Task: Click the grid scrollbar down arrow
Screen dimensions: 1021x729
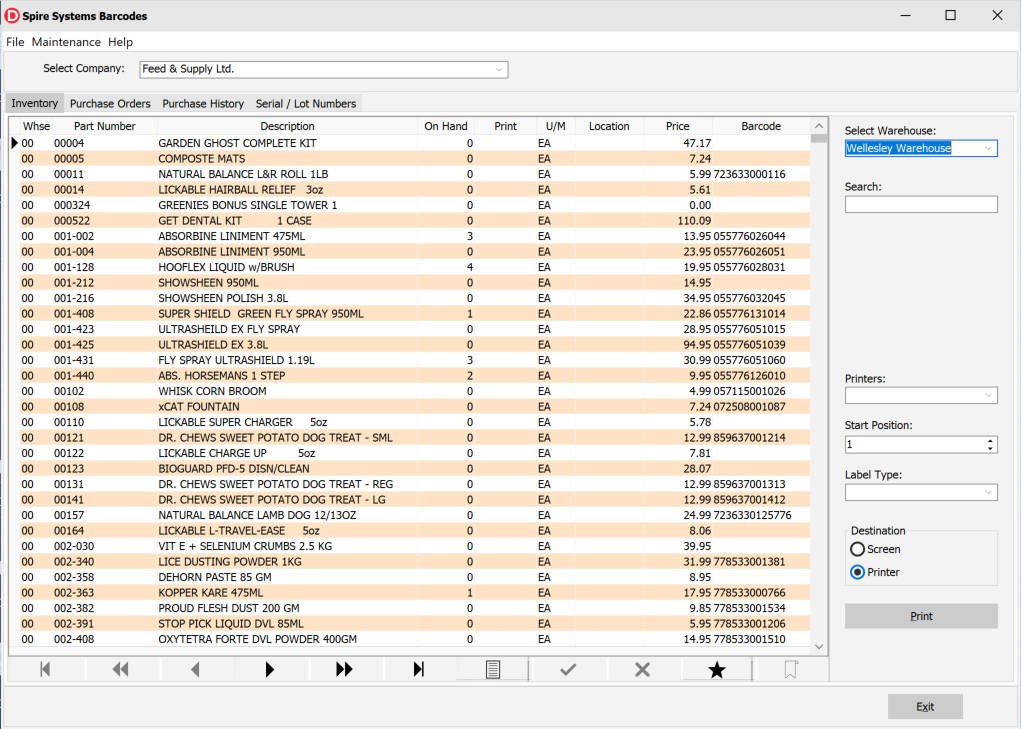Action: pos(819,647)
